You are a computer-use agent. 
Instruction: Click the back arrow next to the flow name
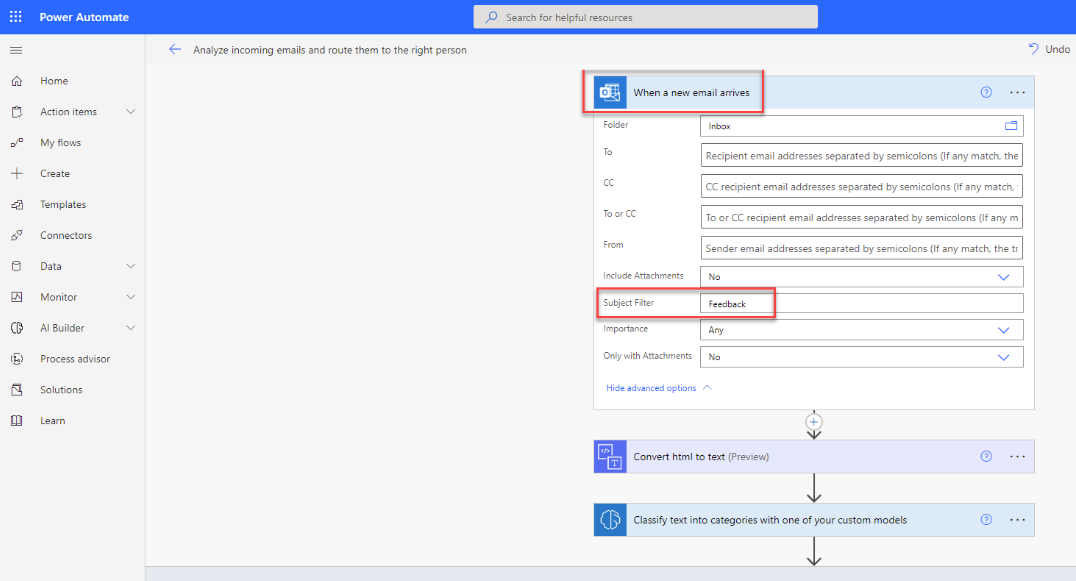(175, 48)
